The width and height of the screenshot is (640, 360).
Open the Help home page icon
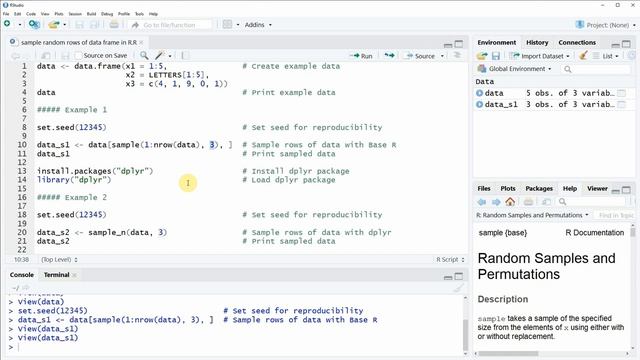tap(510, 201)
